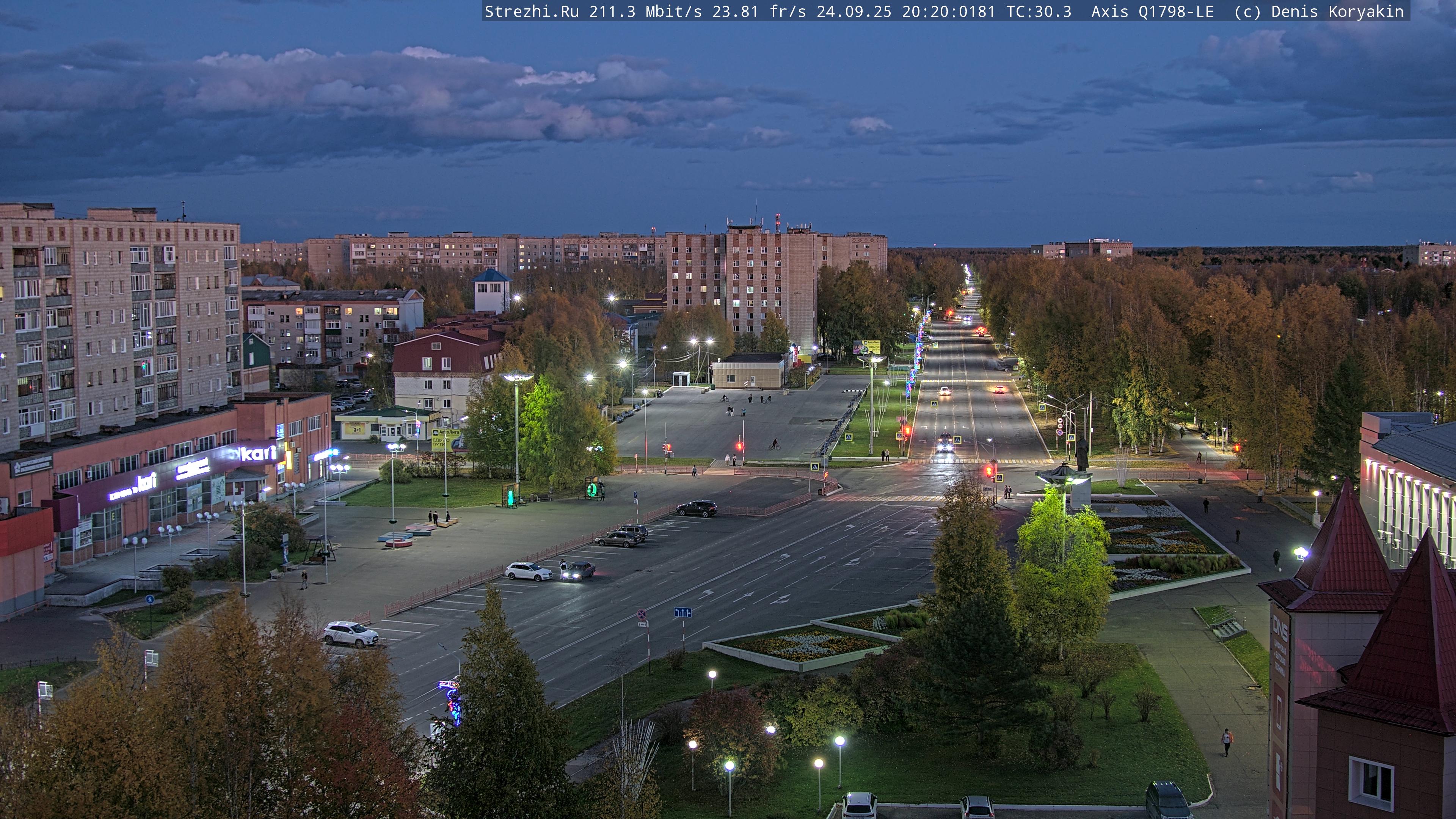Screen dimensions: 1456x819
Task: Click the Strezhi.Ru text in overlay
Action: [x=531, y=11]
